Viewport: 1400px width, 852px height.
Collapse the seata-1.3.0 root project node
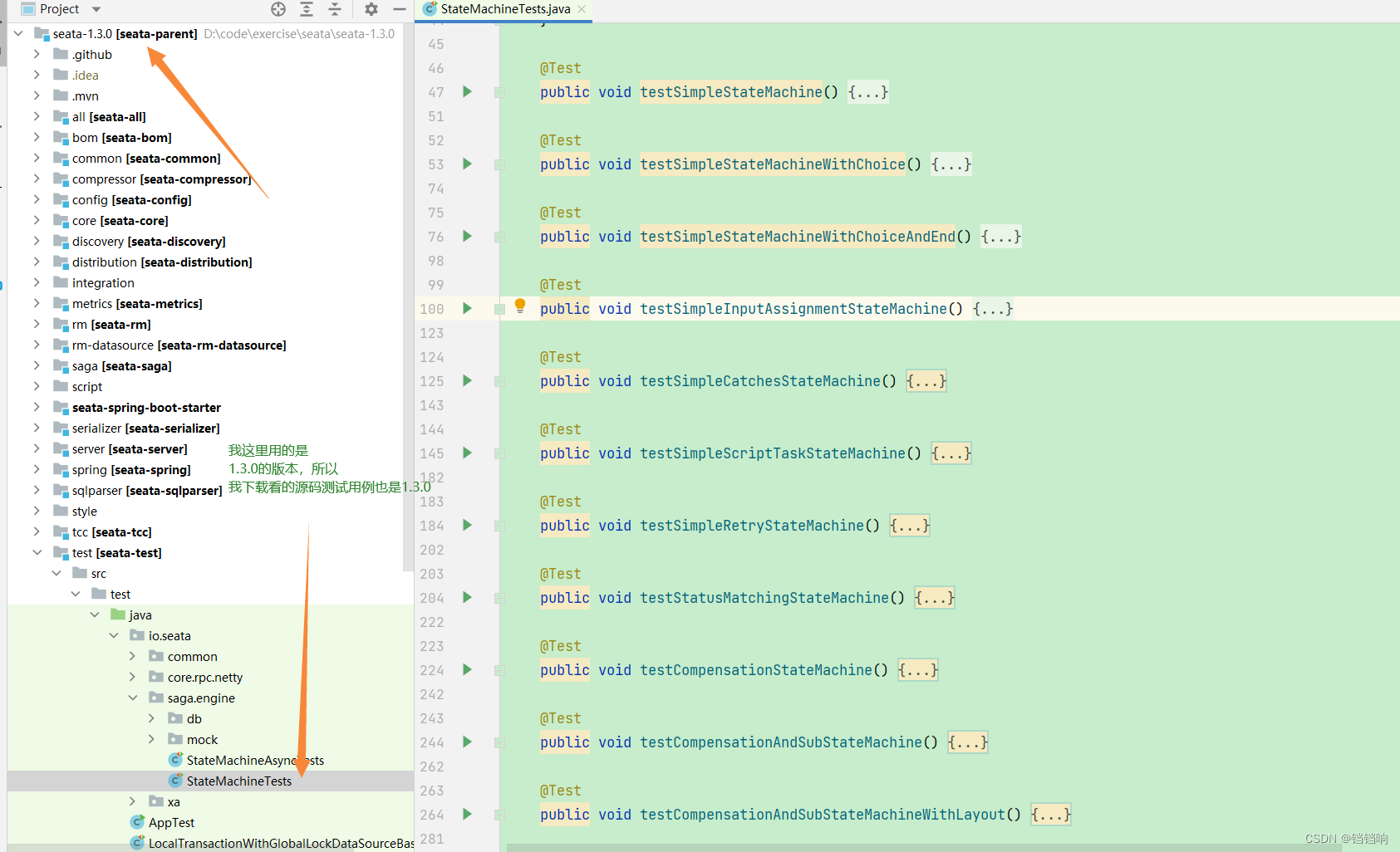pos(18,33)
